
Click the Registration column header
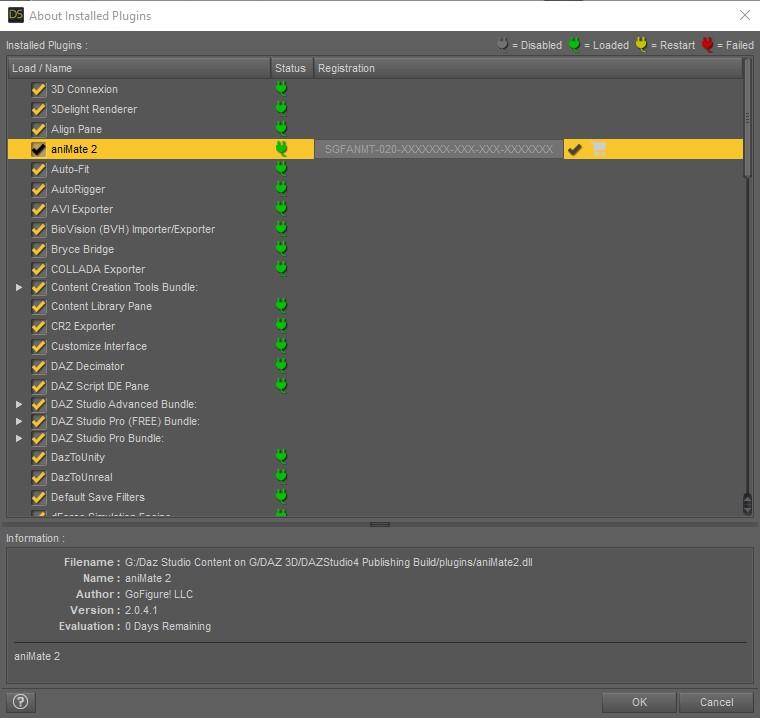[528, 68]
